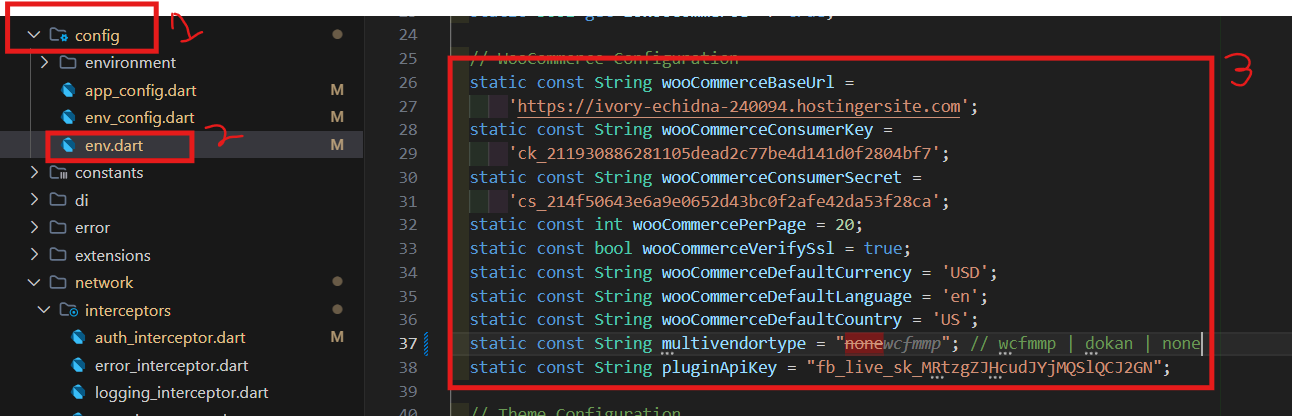Click the Theme Configuration comment line

coord(575,411)
